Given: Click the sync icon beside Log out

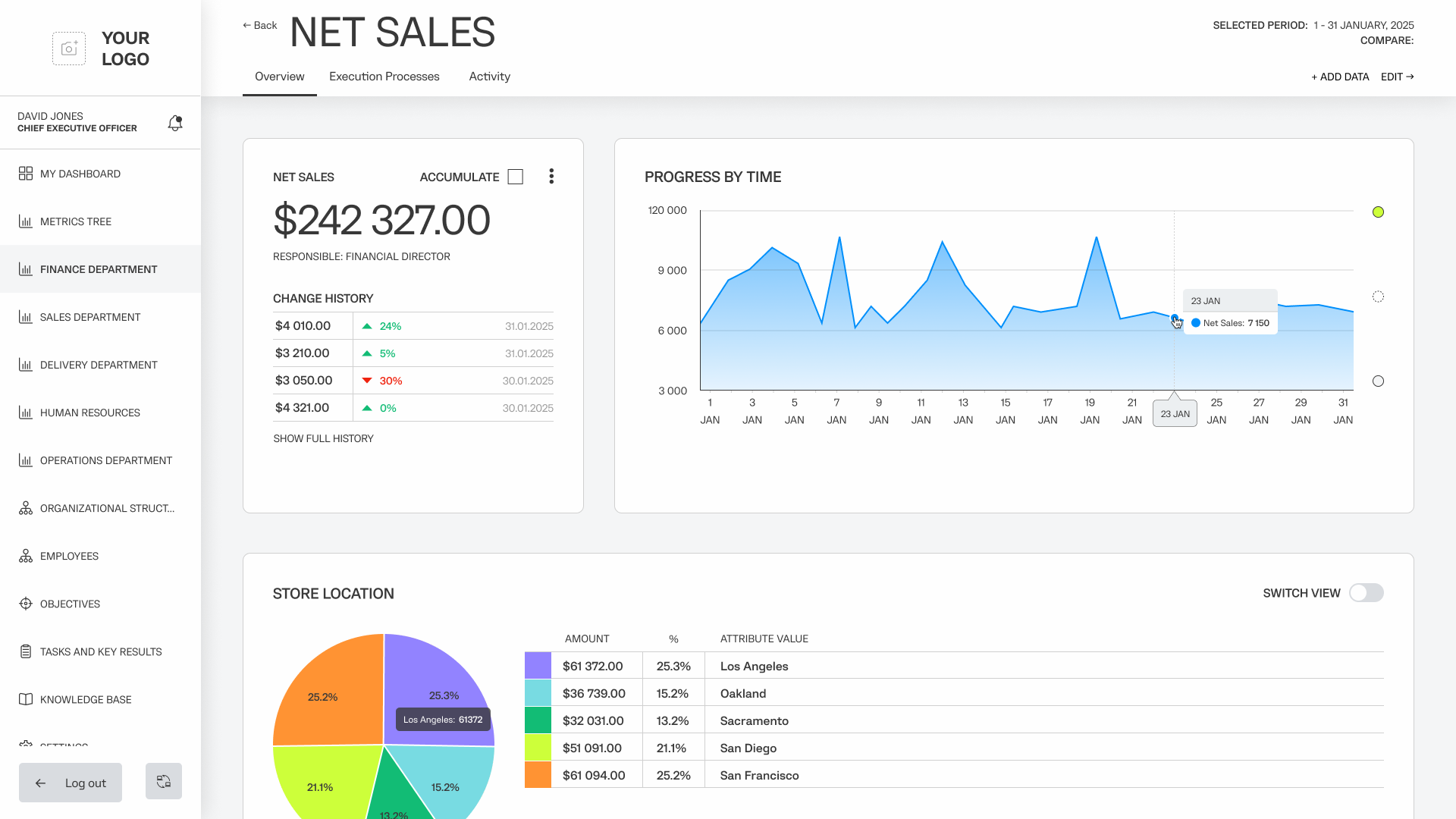Looking at the screenshot, I should (164, 781).
